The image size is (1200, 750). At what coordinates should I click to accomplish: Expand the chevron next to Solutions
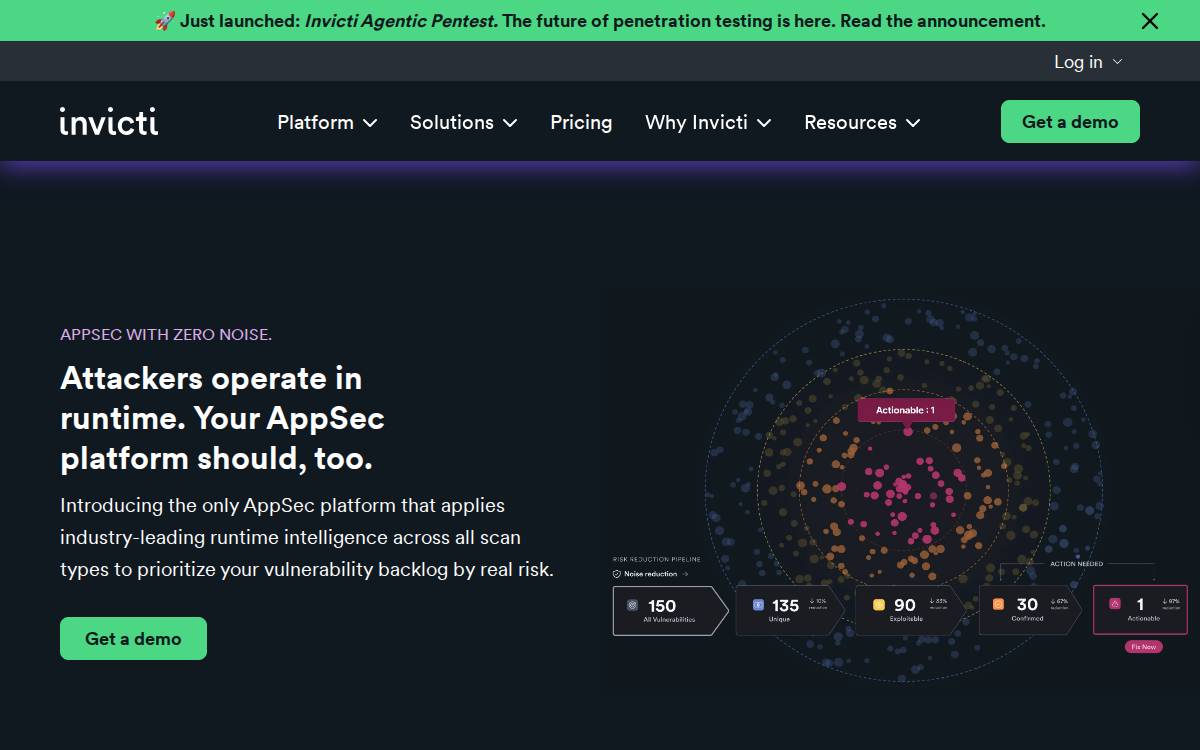click(x=510, y=123)
